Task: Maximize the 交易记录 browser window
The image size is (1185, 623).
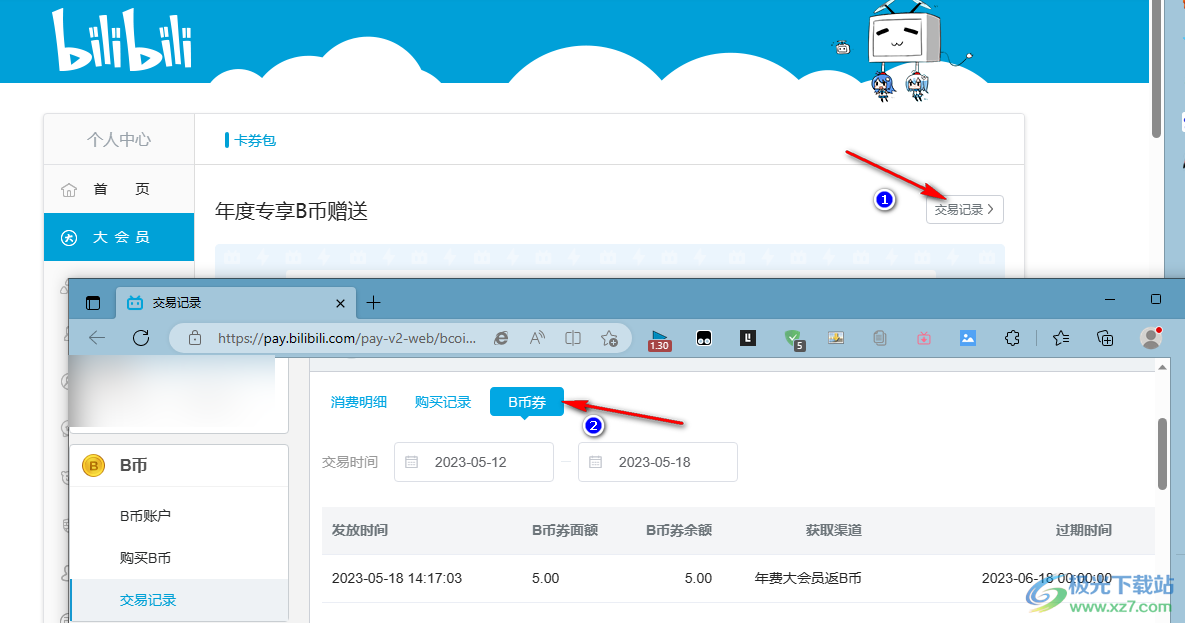Action: click(x=1156, y=299)
